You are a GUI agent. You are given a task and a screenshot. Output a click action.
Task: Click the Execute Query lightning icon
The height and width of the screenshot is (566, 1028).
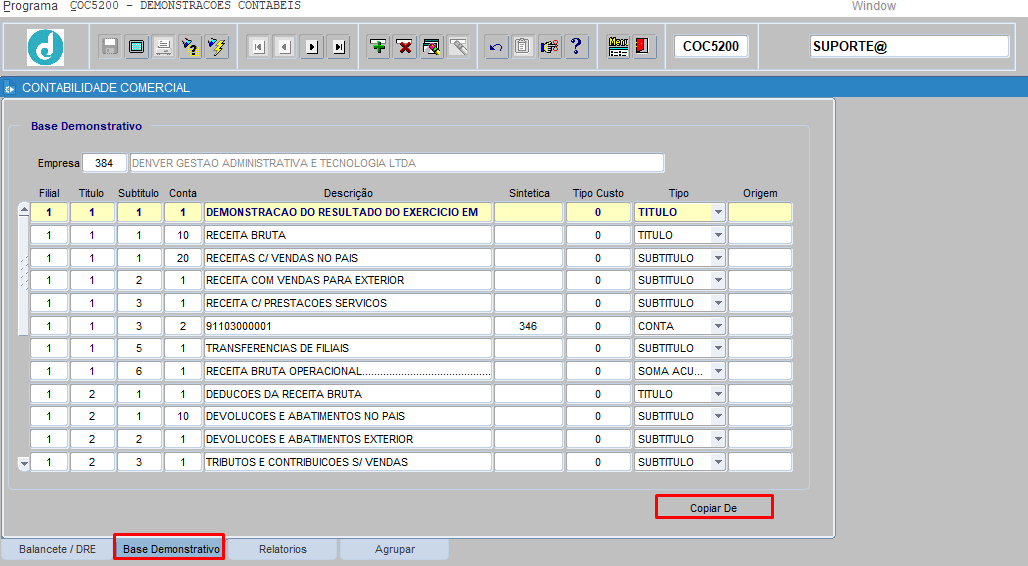216,47
